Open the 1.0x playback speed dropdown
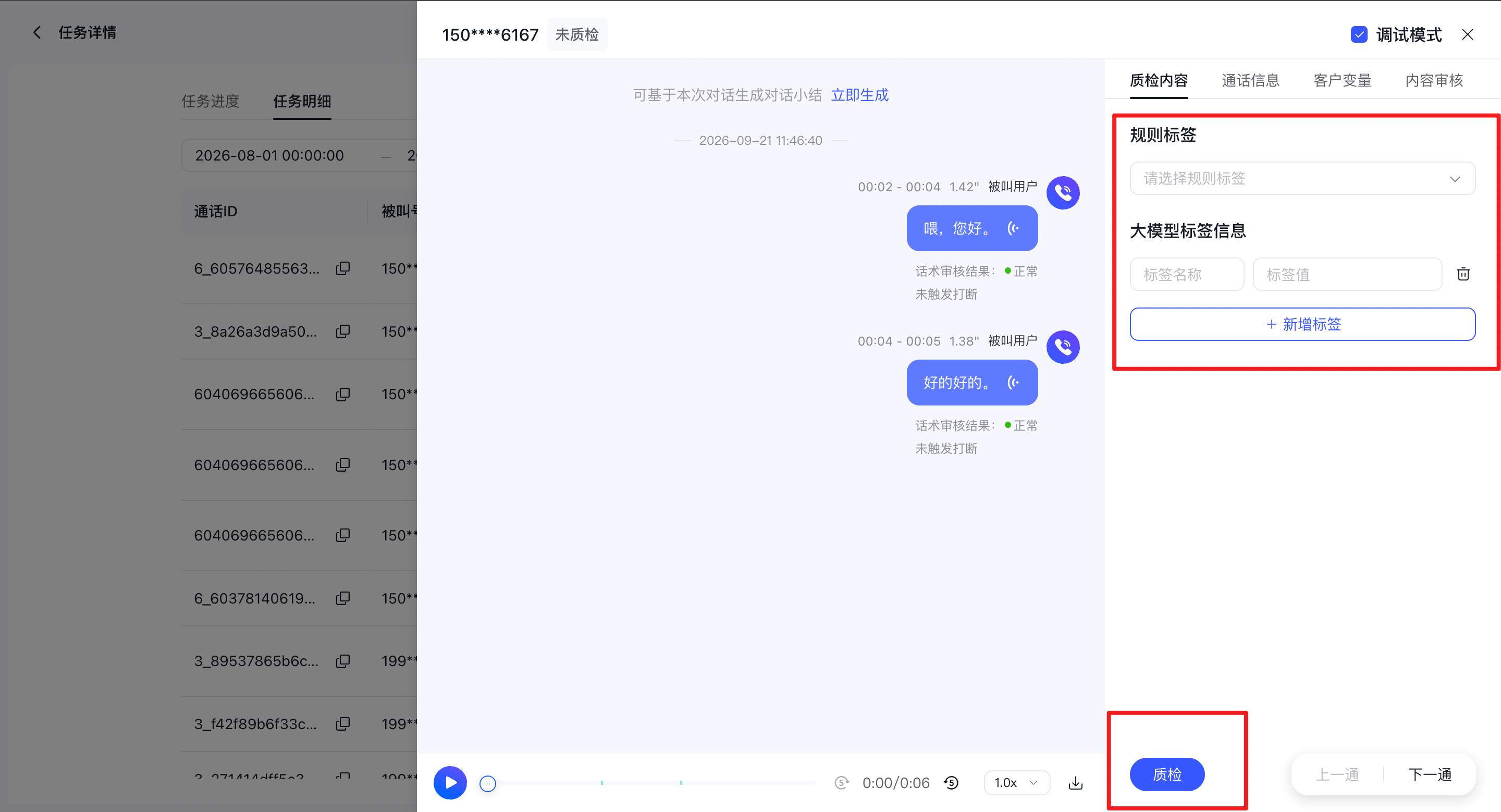 pos(1017,782)
